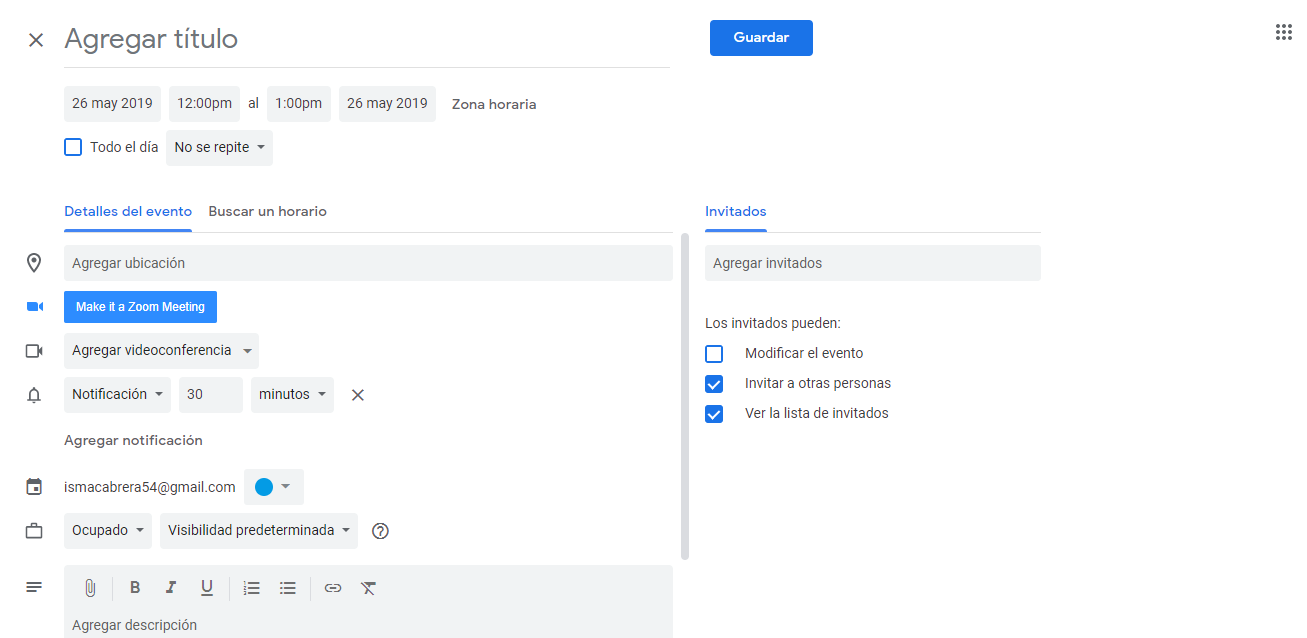Check Modificar el evento permission

pos(714,354)
